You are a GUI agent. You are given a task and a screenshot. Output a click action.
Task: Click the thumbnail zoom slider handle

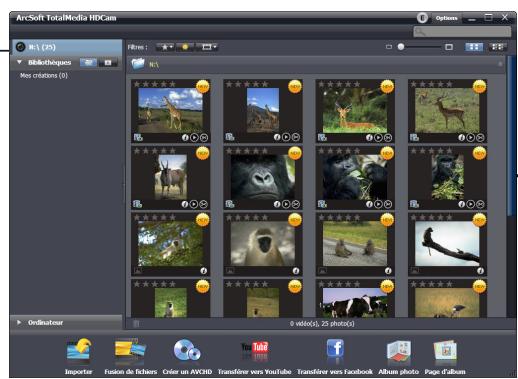point(401,47)
